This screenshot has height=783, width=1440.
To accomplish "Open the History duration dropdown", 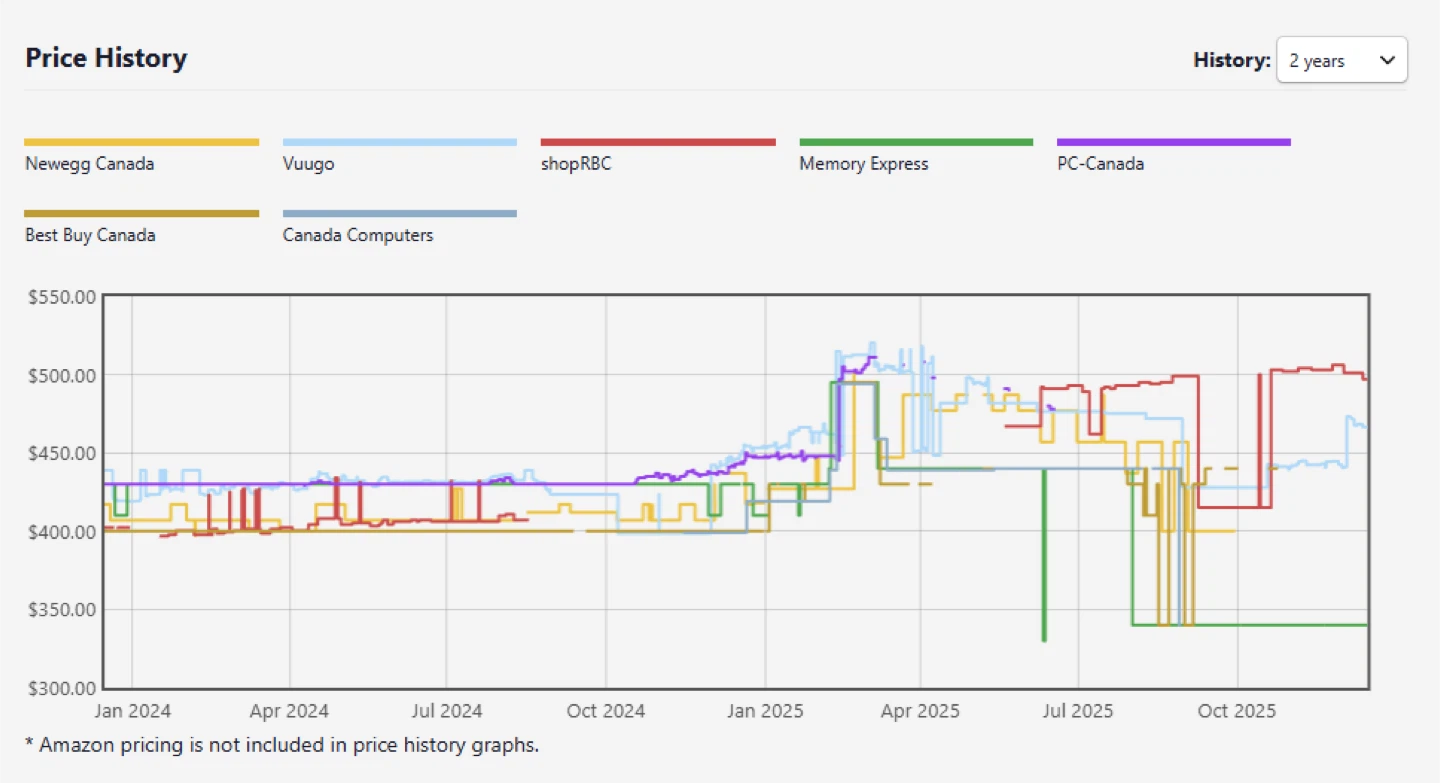I will click(x=1341, y=61).
